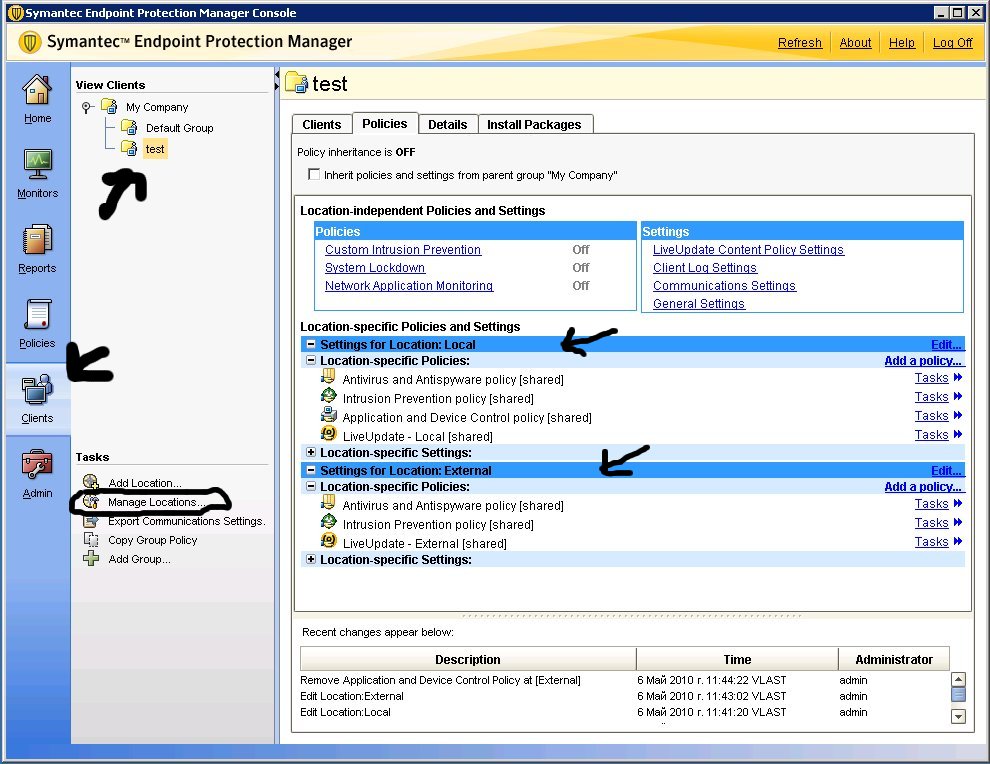
Task: Click Antivirus policy icon under External location
Action: (x=328, y=503)
